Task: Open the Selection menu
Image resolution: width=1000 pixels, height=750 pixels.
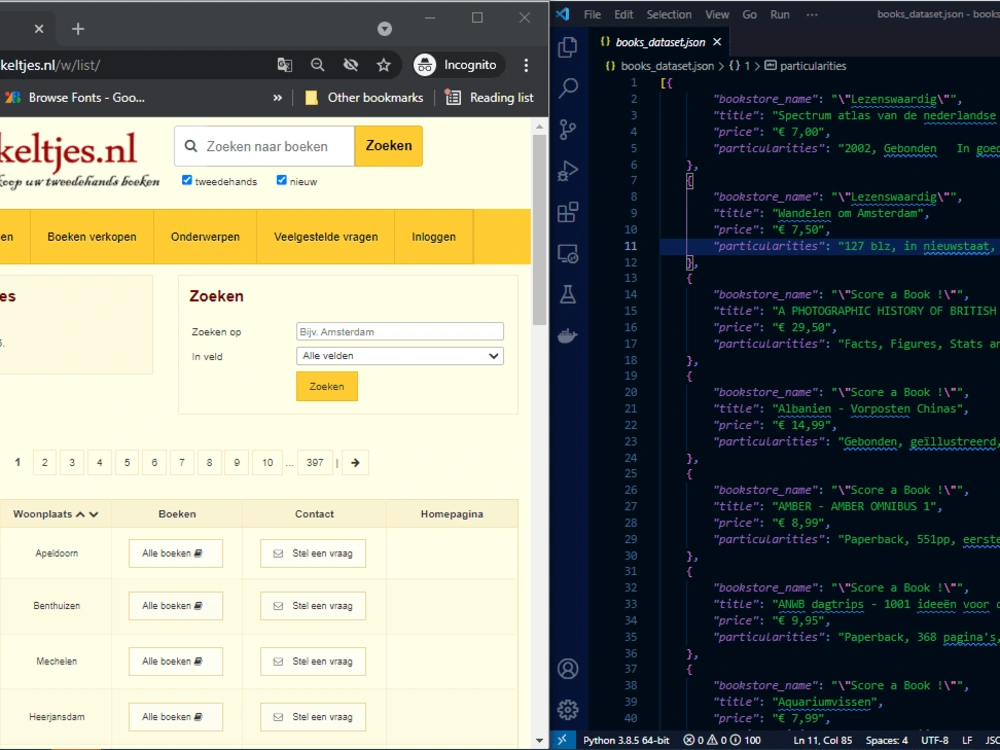Action: pos(669,15)
